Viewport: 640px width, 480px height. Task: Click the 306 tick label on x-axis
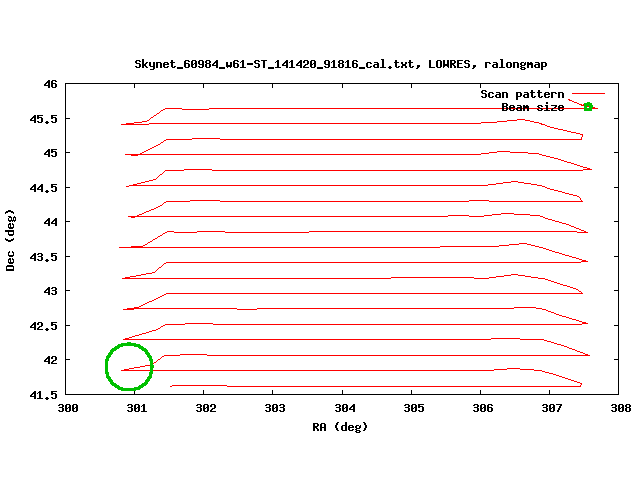click(x=482, y=409)
